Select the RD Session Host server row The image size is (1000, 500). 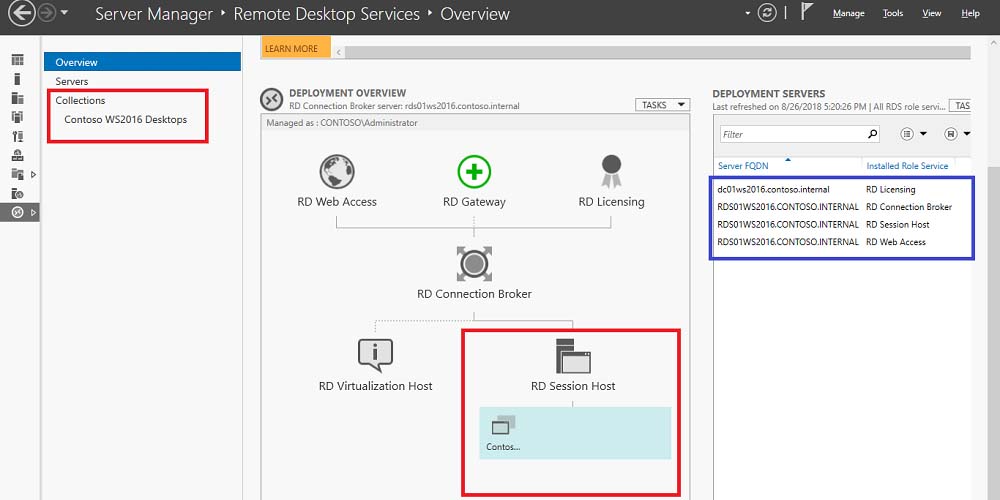[842, 224]
